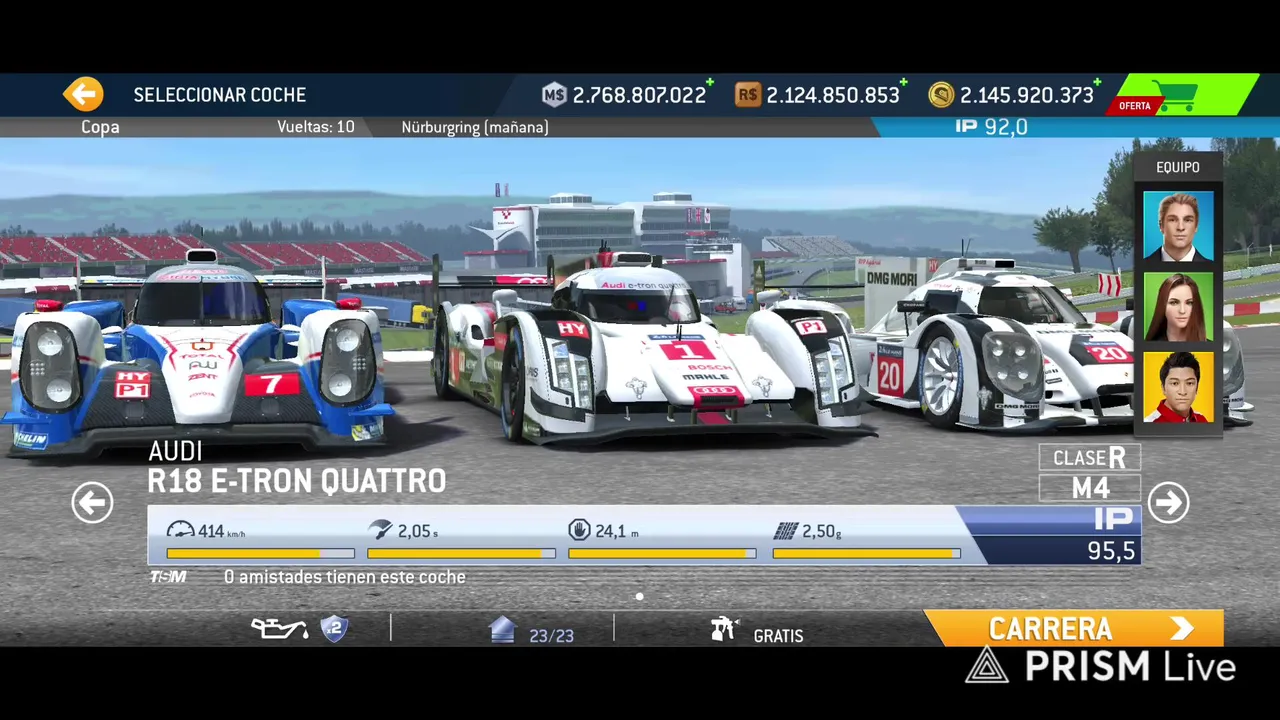Tap the top speed progress bar
The height and width of the screenshot is (720, 1280).
point(260,553)
